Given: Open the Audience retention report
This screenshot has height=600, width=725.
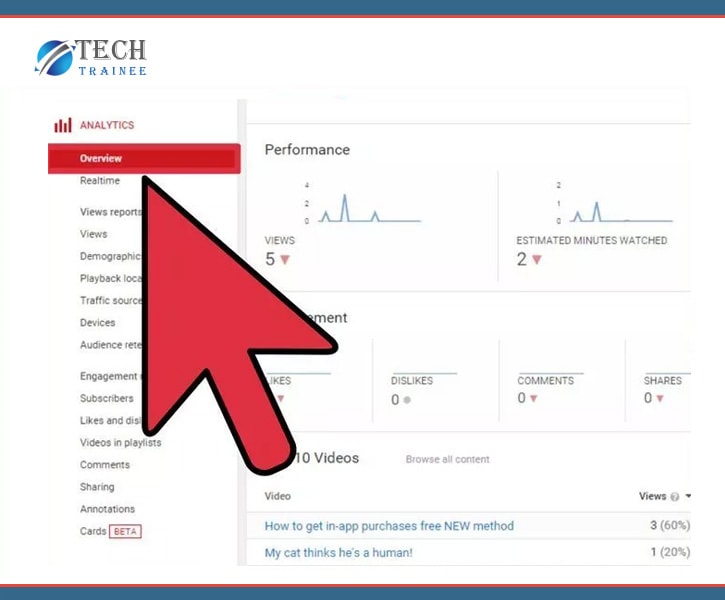Looking at the screenshot, I should tap(111, 345).
